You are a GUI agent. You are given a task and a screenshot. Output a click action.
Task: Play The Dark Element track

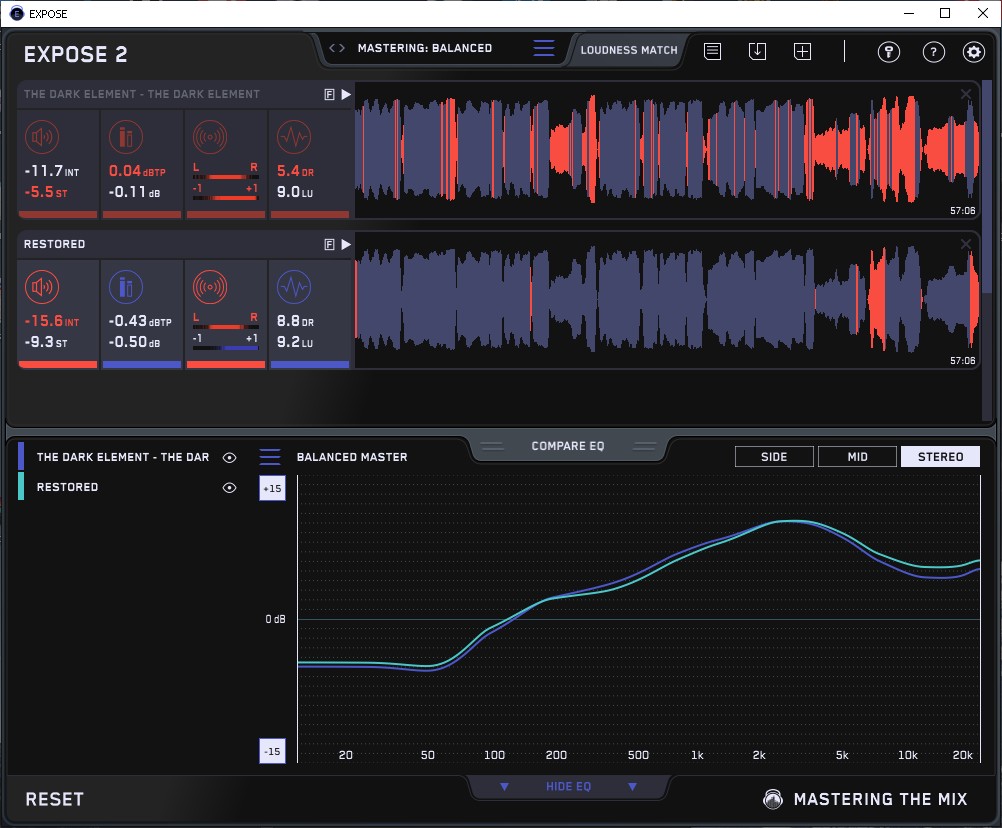[346, 95]
